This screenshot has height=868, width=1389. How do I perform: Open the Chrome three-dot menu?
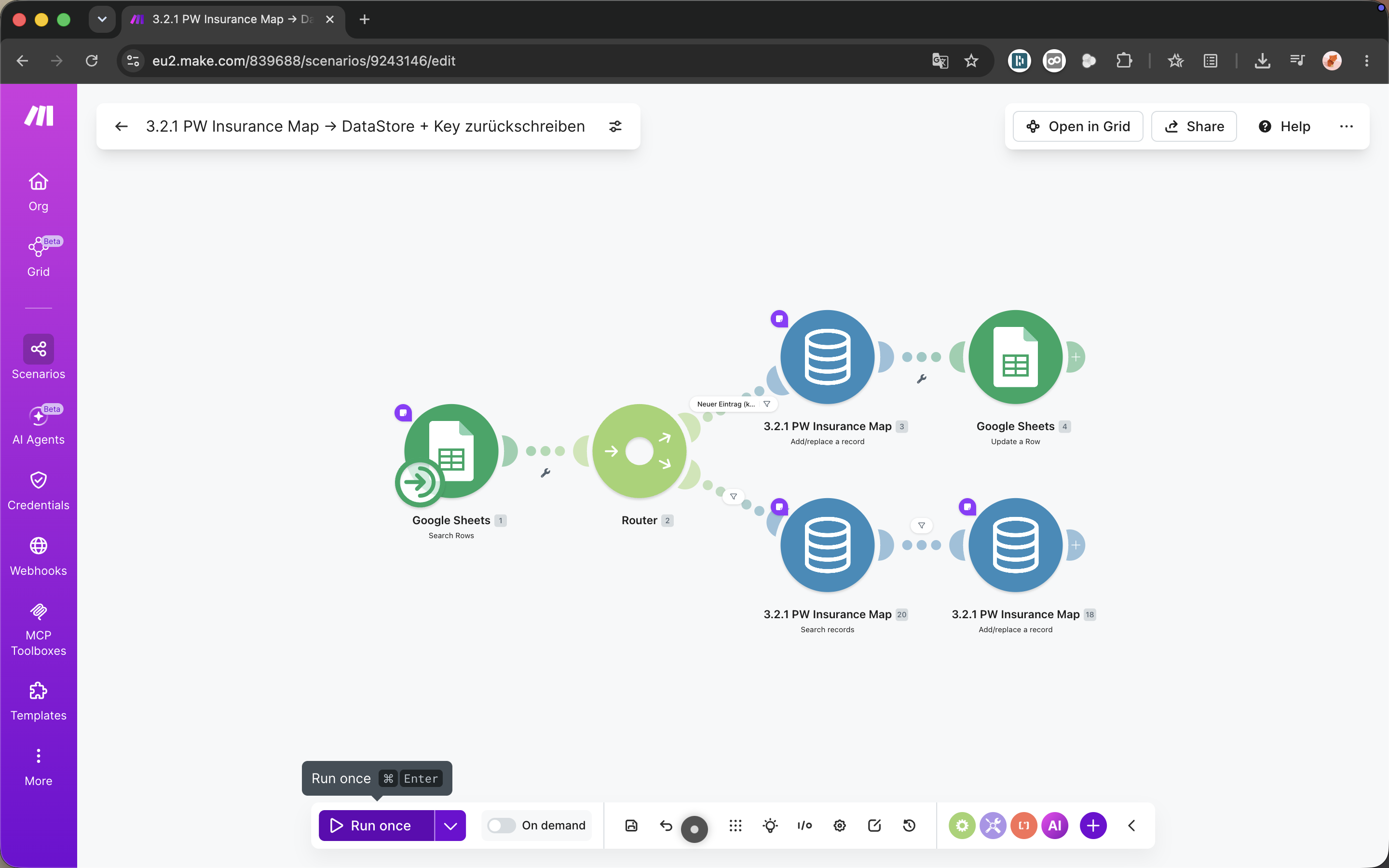(x=1367, y=61)
